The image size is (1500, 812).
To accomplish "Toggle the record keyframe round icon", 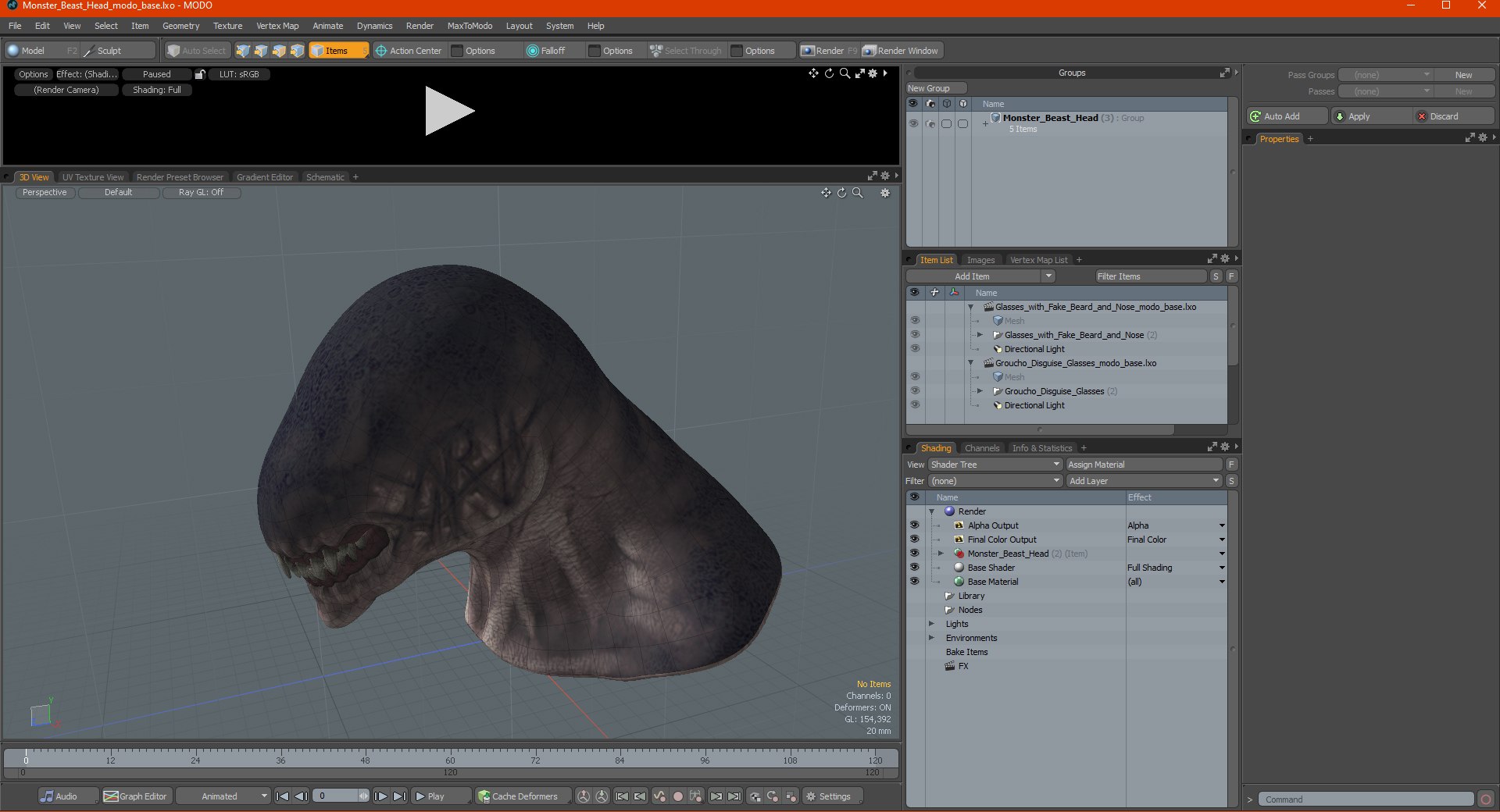I will point(678,796).
